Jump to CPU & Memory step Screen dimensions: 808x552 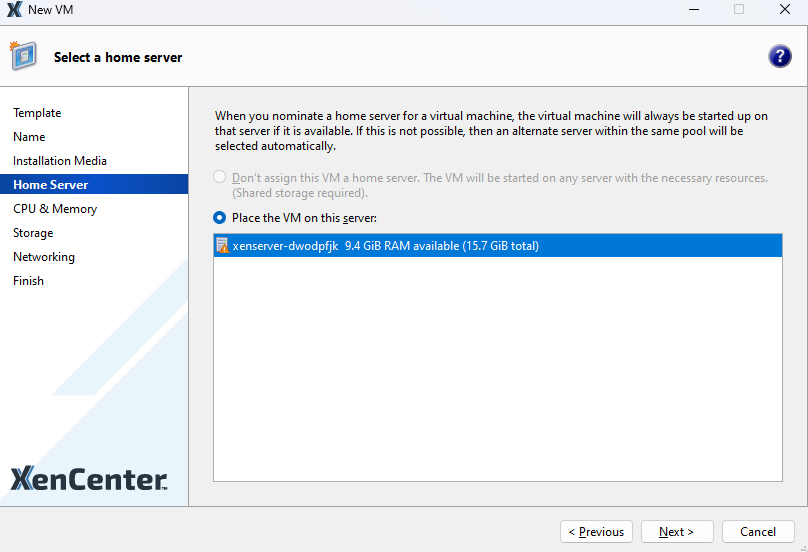(55, 209)
